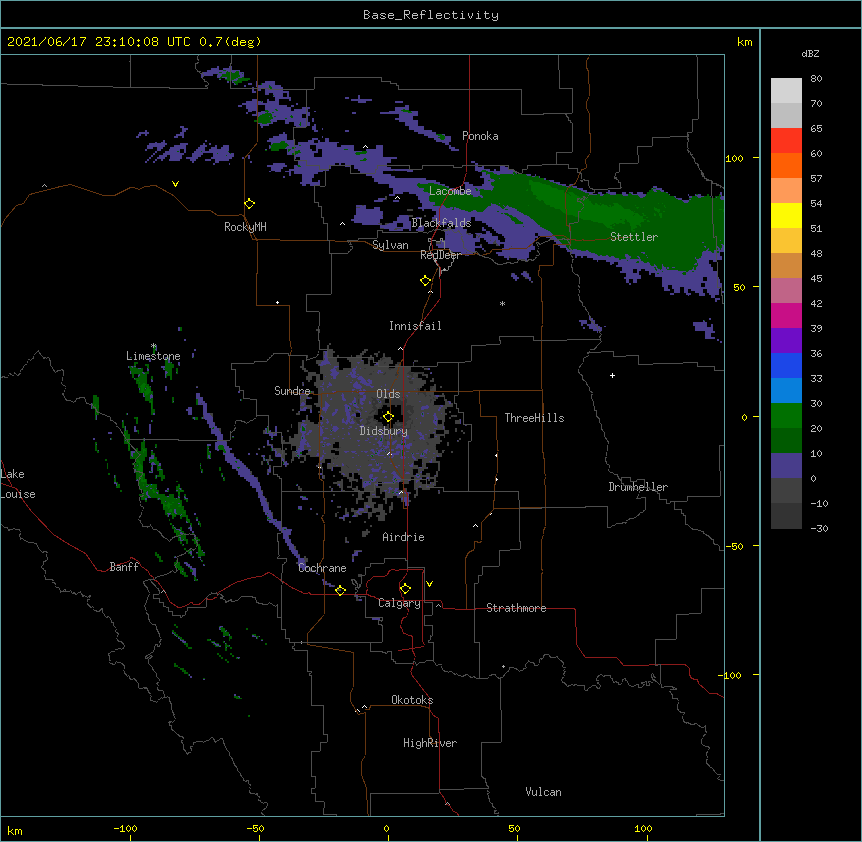Click the 50 tick on right vertical axis

click(x=739, y=287)
